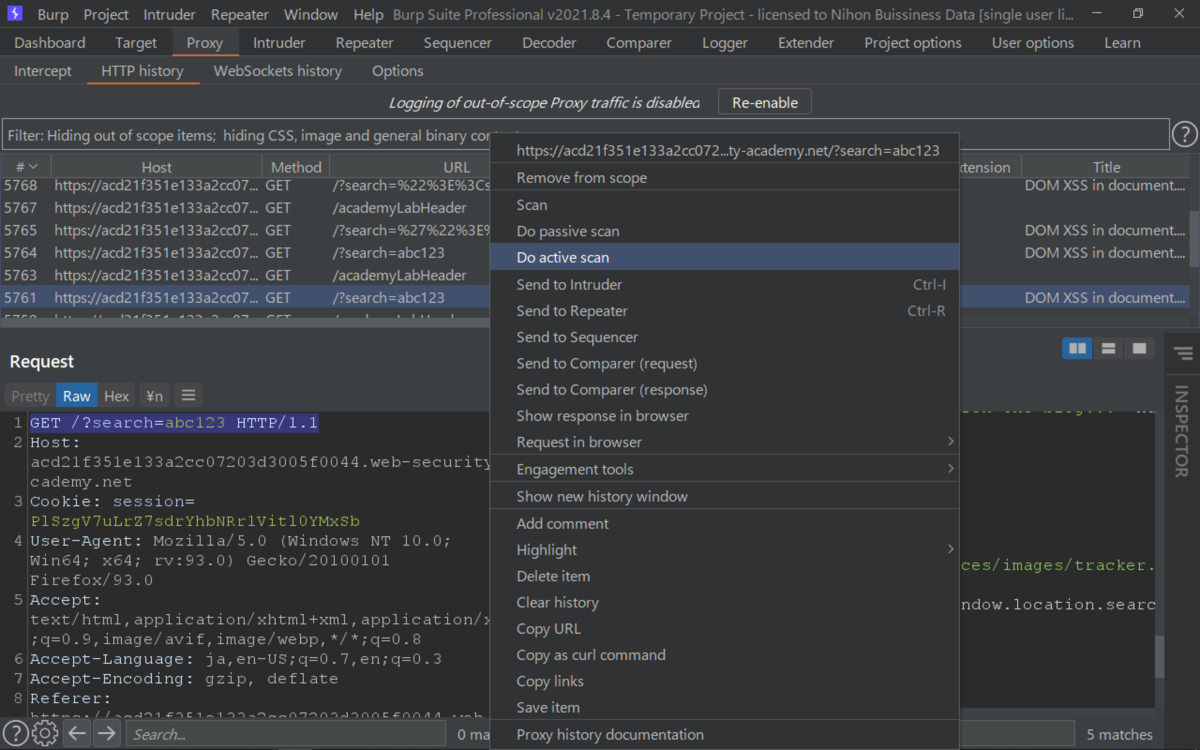
Task: Switch to WebSockets history sub-tab
Action: (278, 71)
